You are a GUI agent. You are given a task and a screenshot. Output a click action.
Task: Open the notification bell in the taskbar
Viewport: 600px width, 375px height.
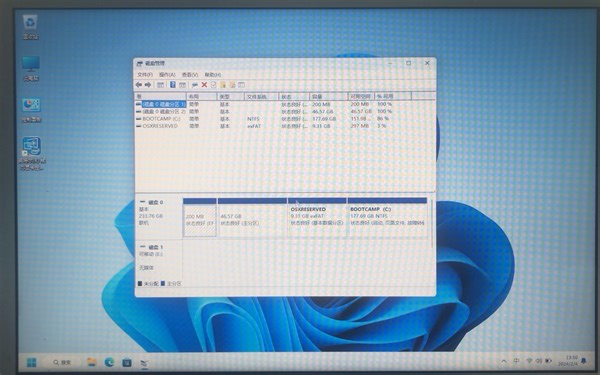click(584, 360)
